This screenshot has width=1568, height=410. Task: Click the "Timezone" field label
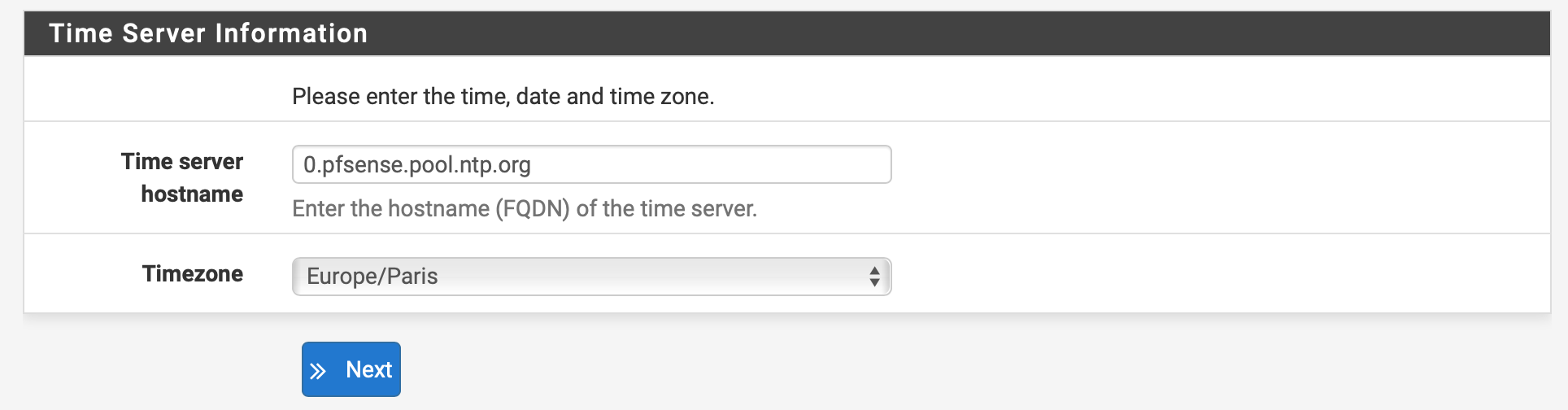tap(193, 273)
